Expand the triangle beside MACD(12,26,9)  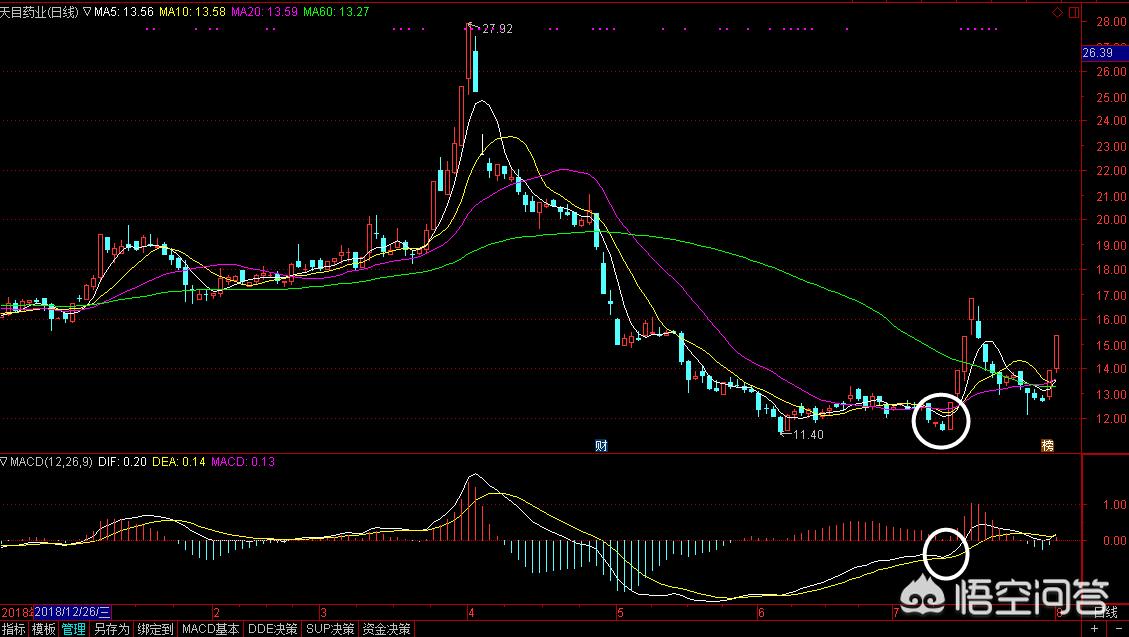click(4, 462)
